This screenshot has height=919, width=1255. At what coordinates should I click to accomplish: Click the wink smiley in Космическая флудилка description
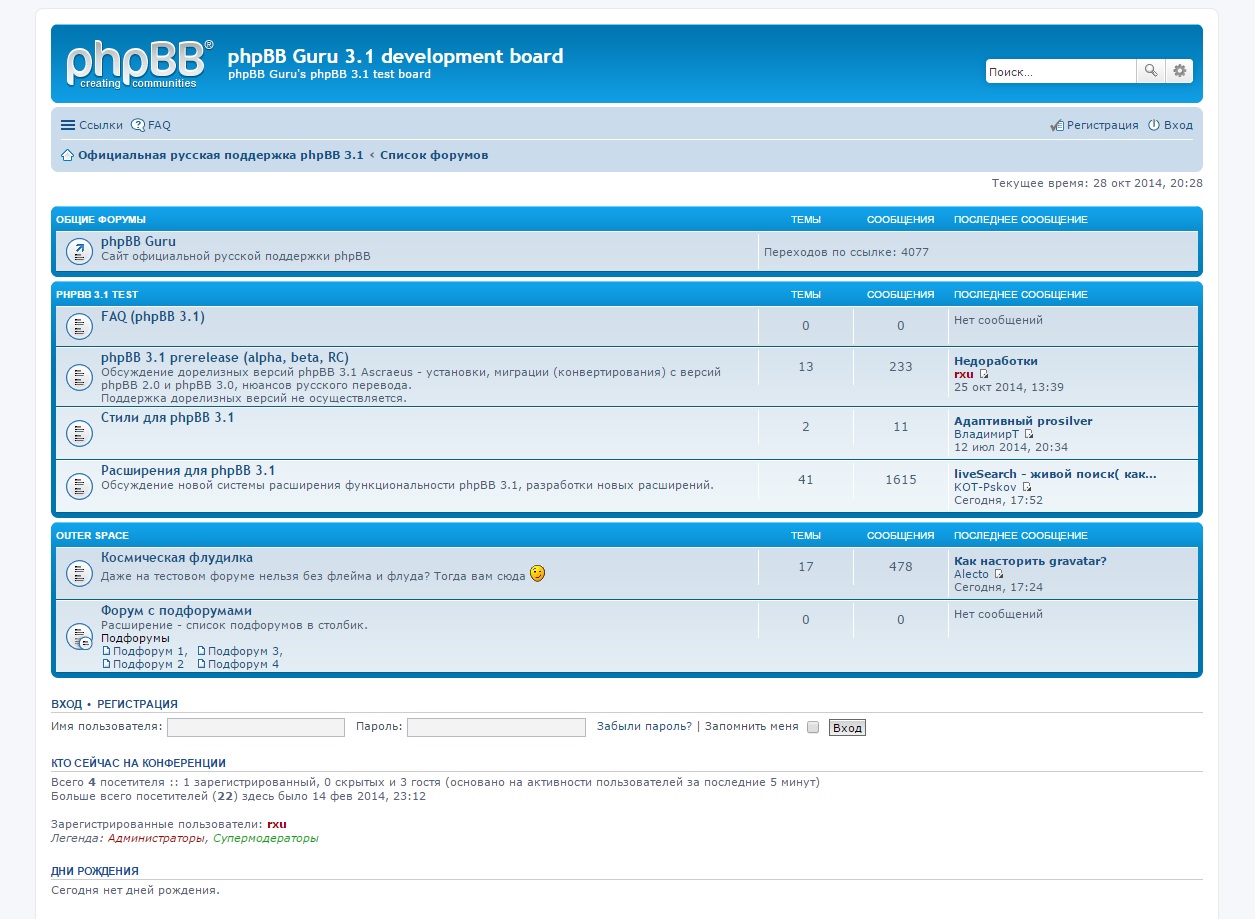click(x=538, y=574)
